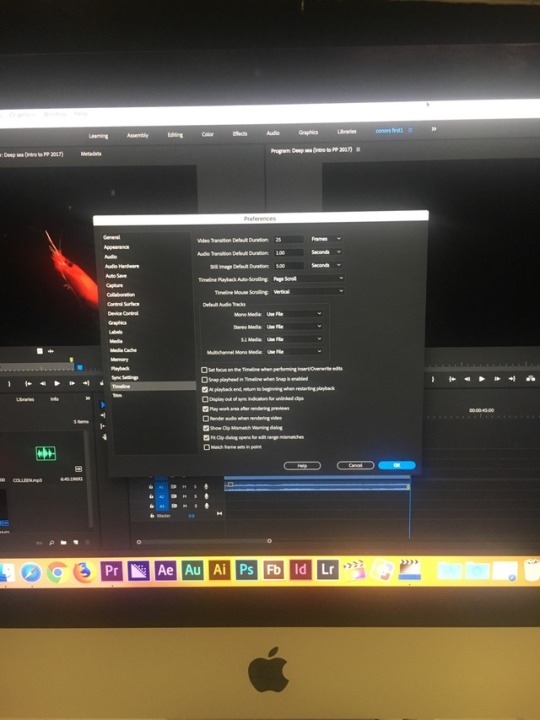Screen dimensions: 540x720
Task: Switch to the Color workspace
Action: [x=208, y=134]
